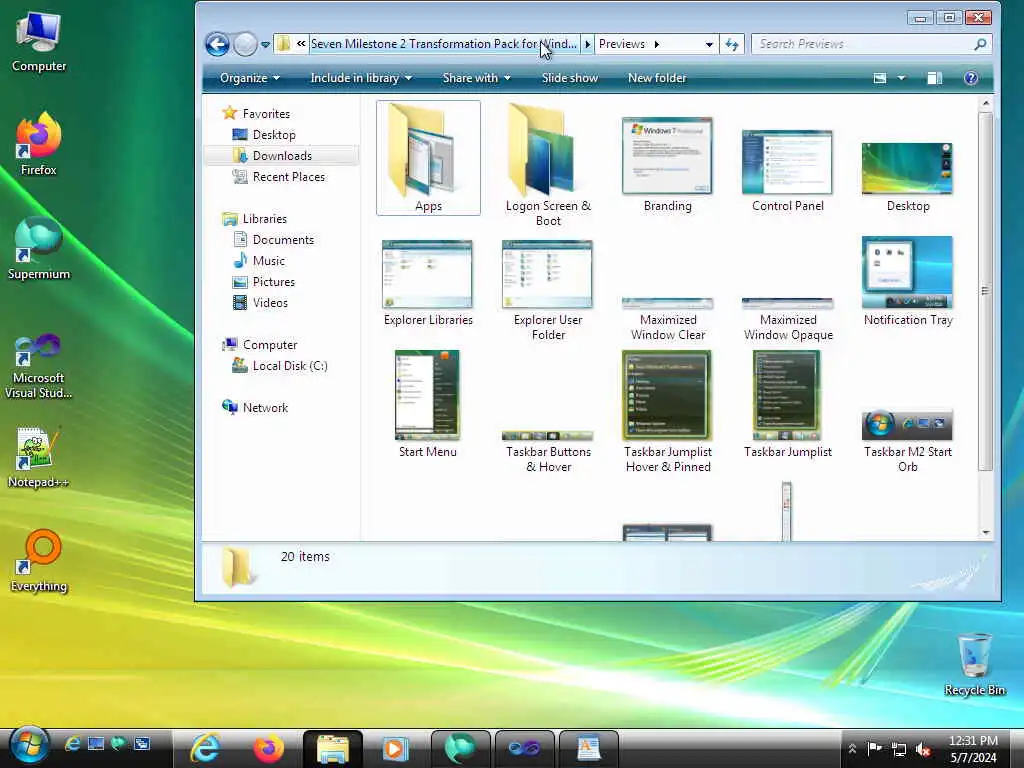Click the muted volume tray icon
The image size is (1024, 768).
923,749
